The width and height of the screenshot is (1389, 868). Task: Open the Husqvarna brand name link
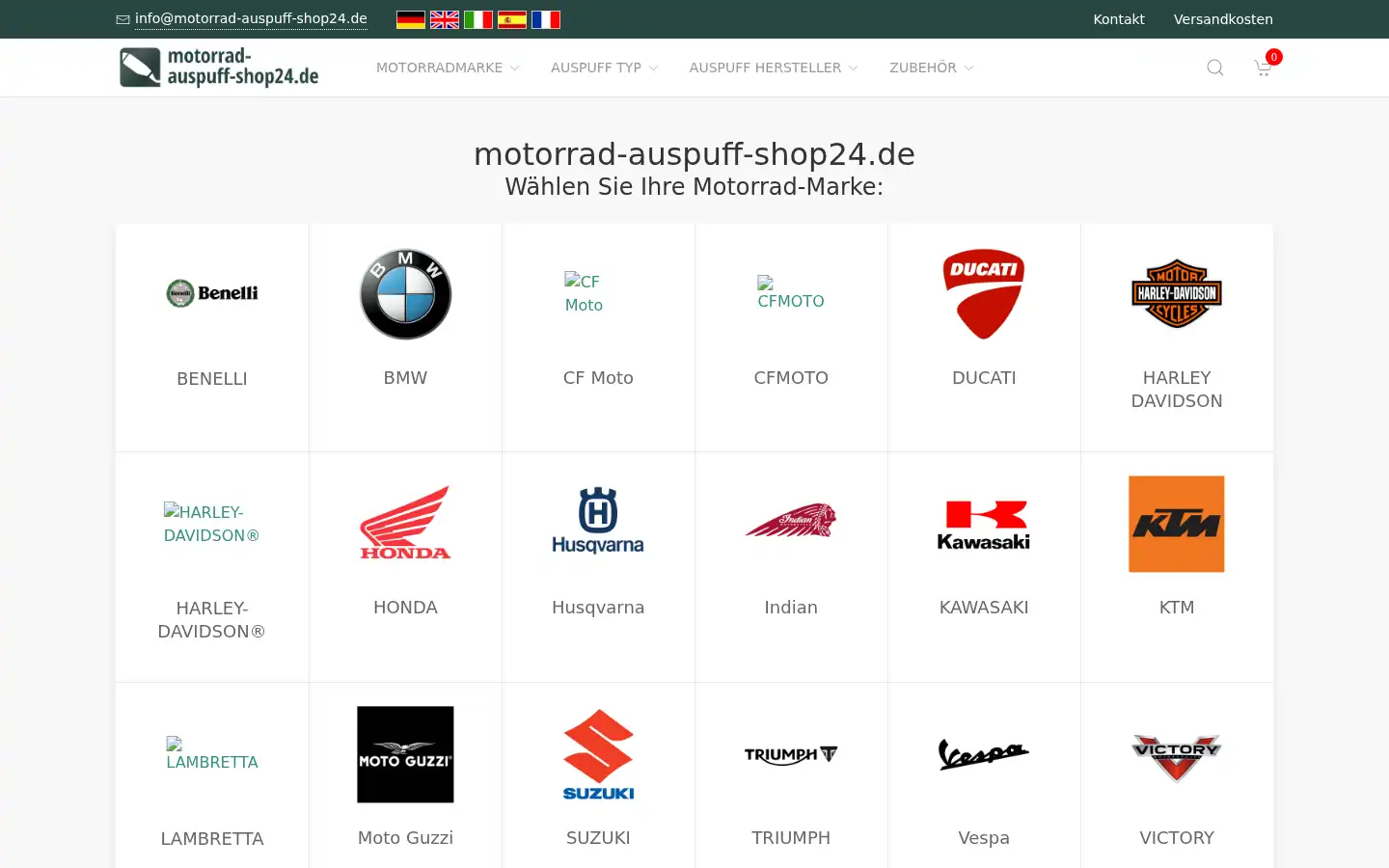[598, 608]
